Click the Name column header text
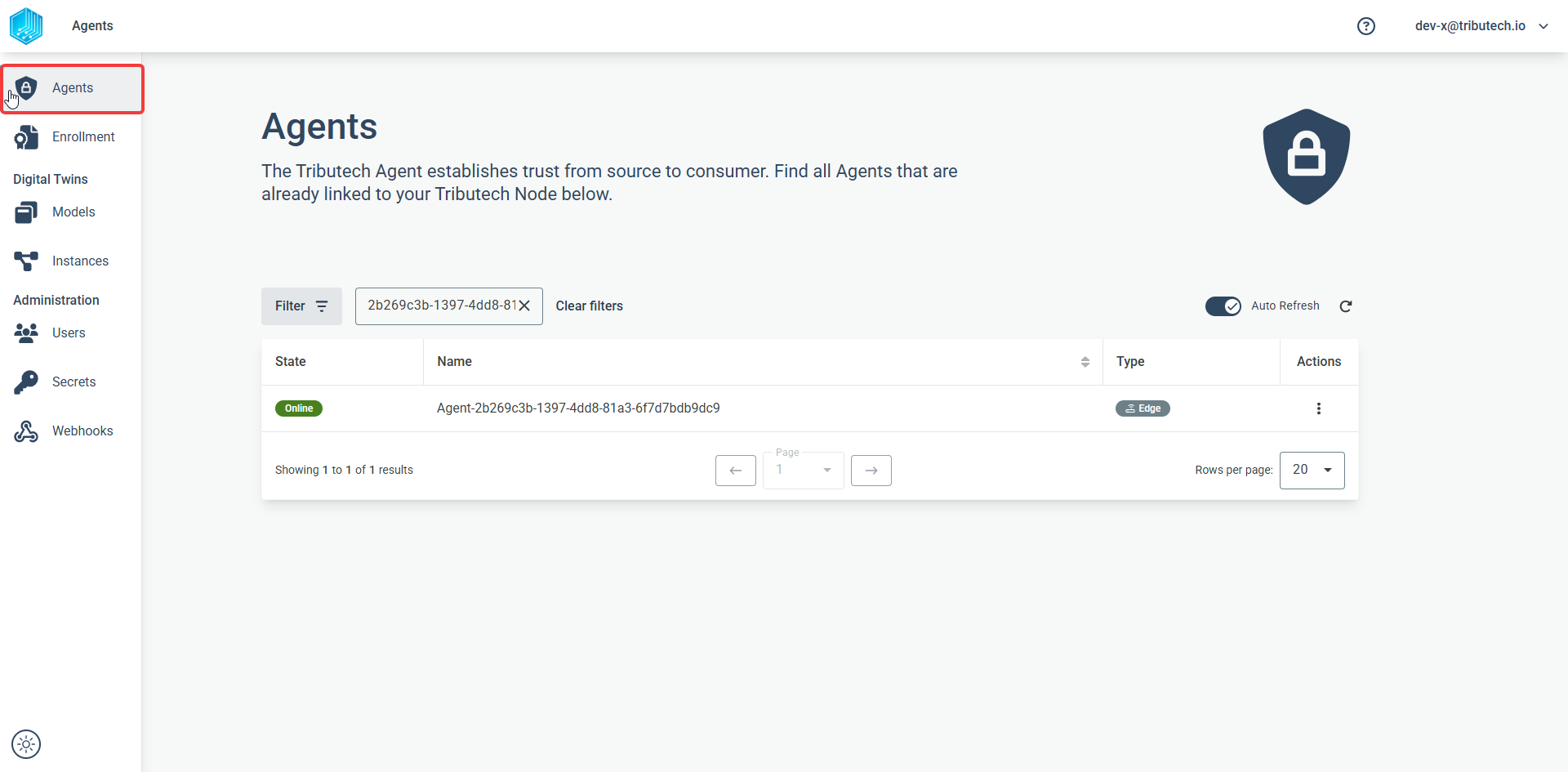This screenshot has height=772, width=1568. pyautogui.click(x=454, y=362)
